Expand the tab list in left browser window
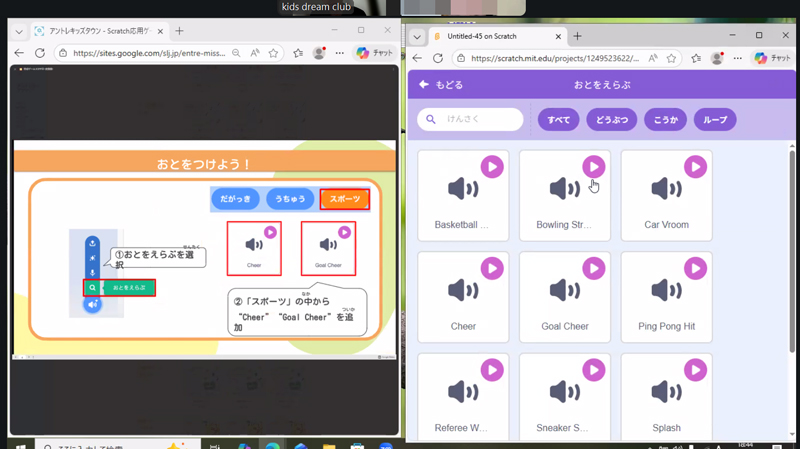800x449 pixels. click(18, 31)
